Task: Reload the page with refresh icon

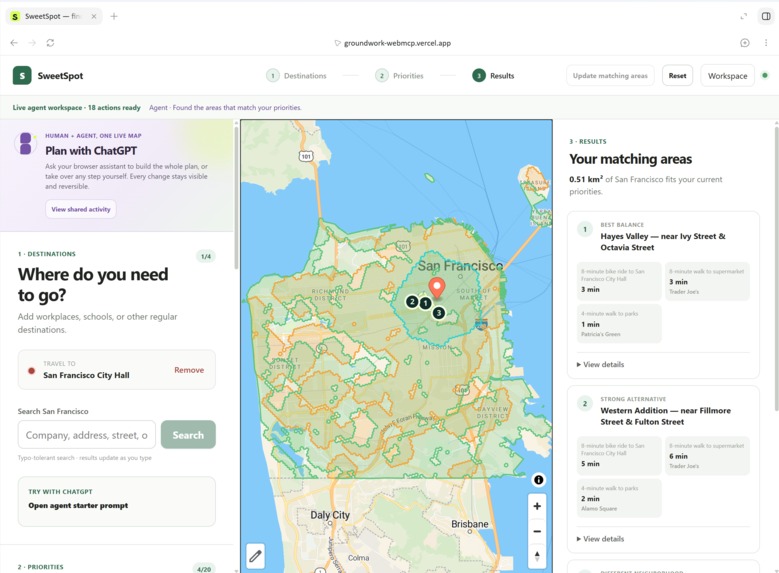Action: point(50,43)
